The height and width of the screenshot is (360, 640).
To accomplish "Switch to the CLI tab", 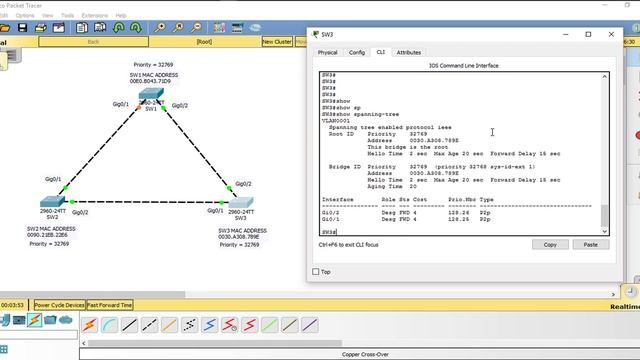I will (x=380, y=52).
